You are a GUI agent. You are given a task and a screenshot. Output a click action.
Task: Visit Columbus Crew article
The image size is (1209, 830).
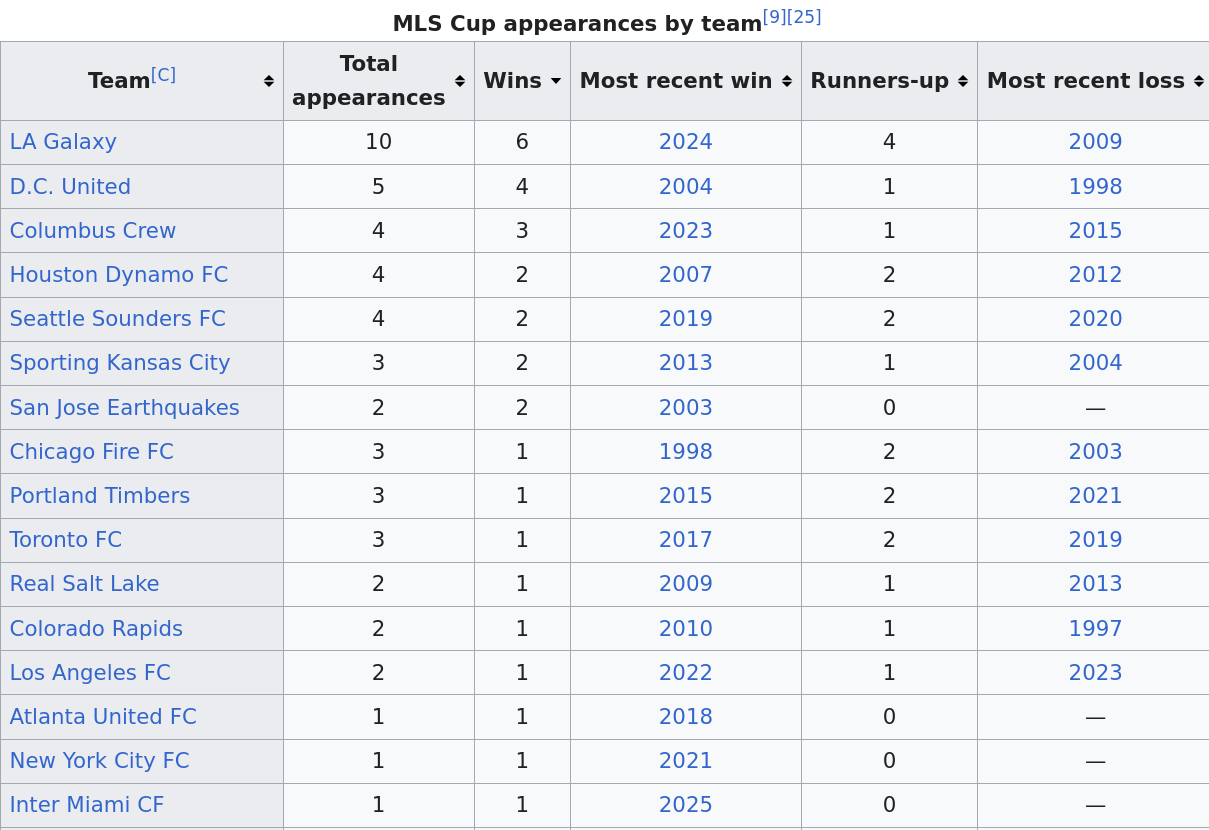tap(93, 231)
